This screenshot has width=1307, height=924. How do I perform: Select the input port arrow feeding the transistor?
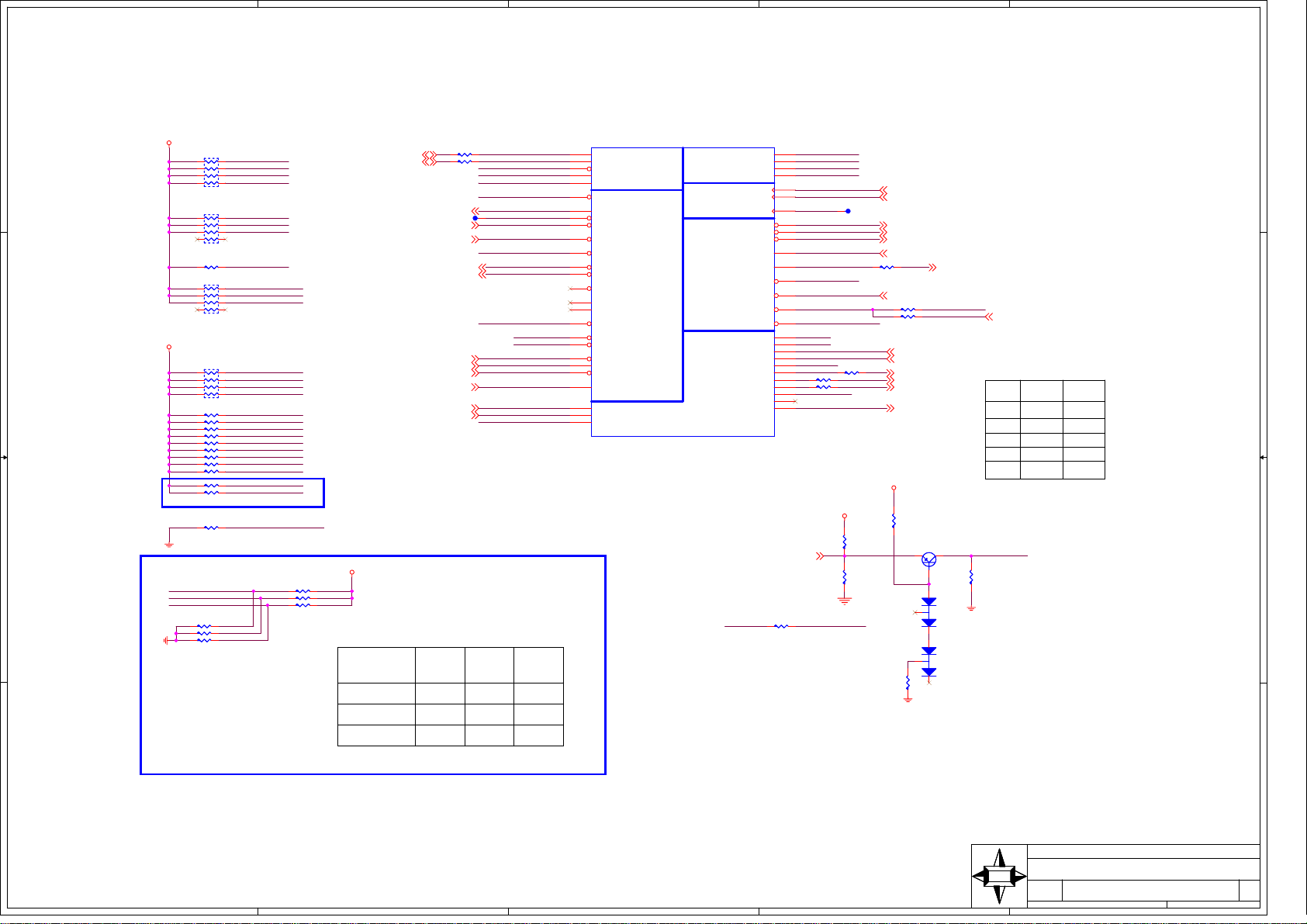click(819, 556)
